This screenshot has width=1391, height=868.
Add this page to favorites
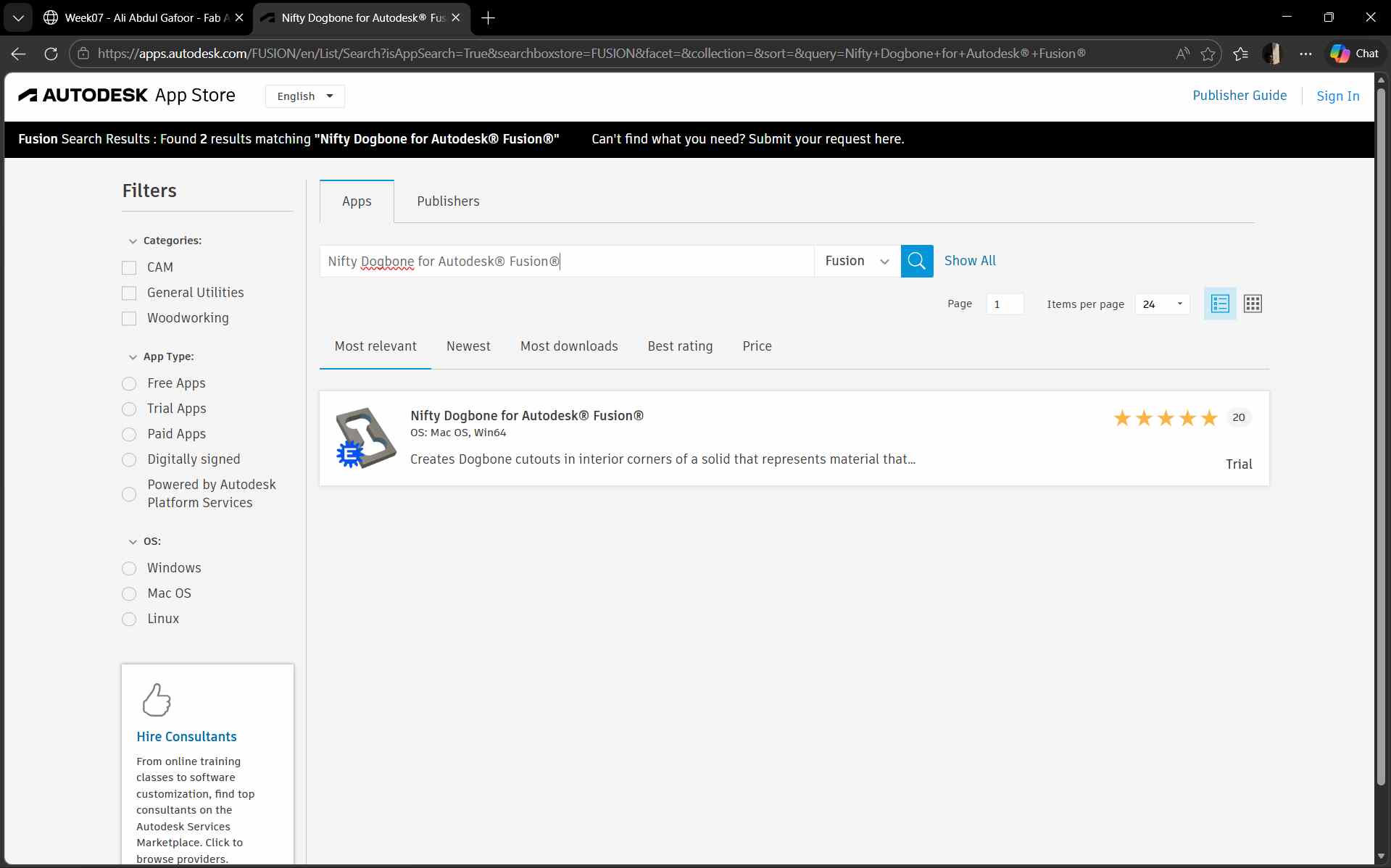1208,54
